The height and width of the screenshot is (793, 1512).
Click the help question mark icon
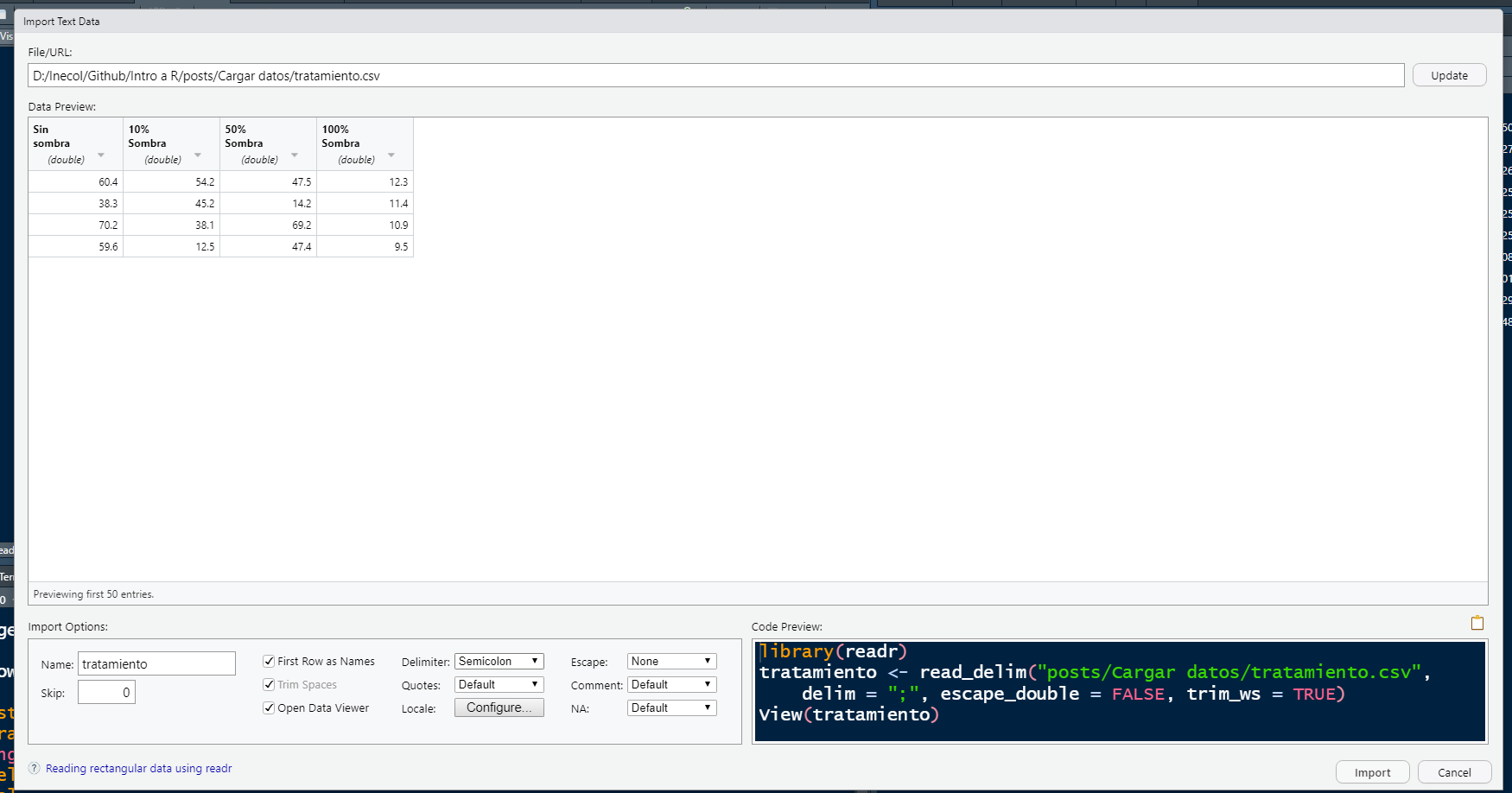(35, 768)
